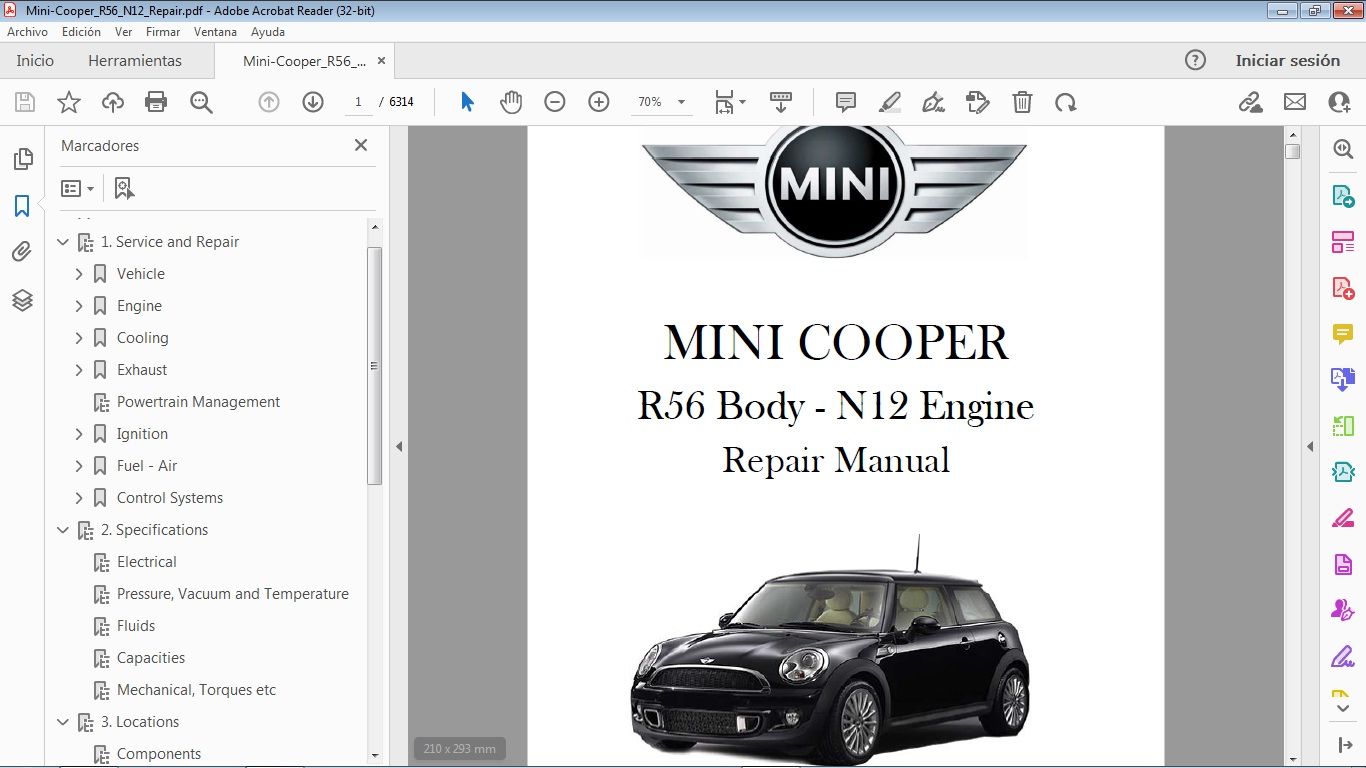Image resolution: width=1366 pixels, height=768 pixels.
Task: Collapse the Service and Repair bookmark
Action: click(x=63, y=241)
